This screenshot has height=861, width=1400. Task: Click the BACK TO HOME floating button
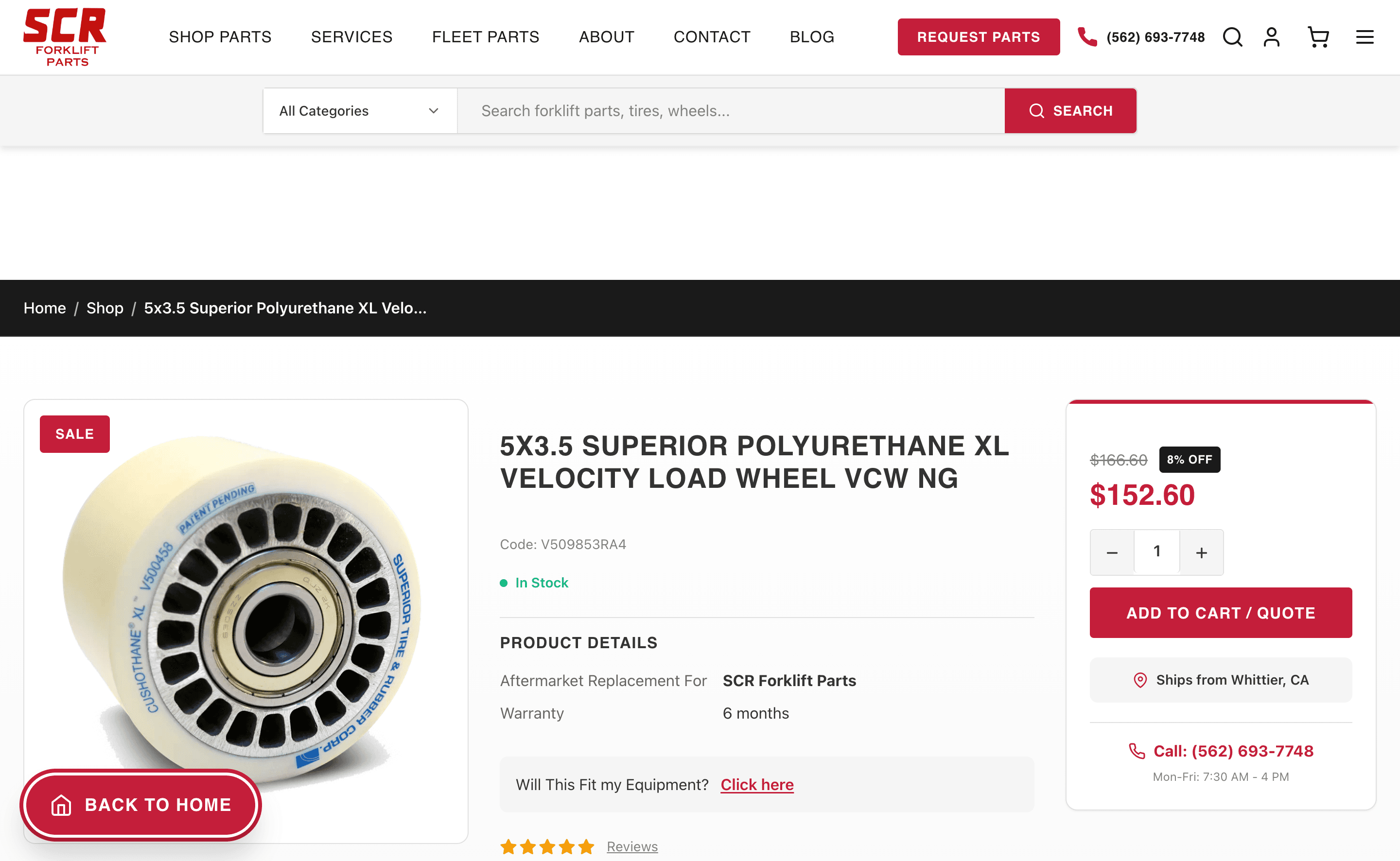140,805
